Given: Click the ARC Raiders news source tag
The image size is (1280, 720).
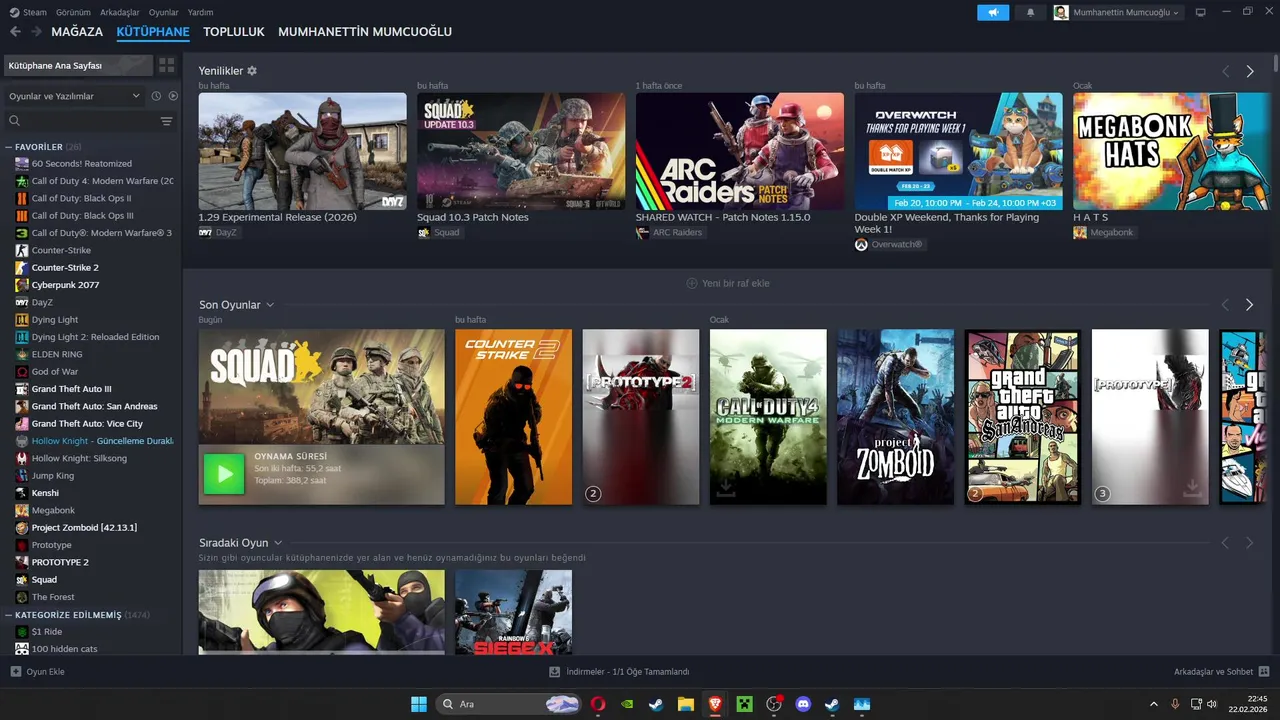Looking at the screenshot, I should pyautogui.click(x=670, y=232).
